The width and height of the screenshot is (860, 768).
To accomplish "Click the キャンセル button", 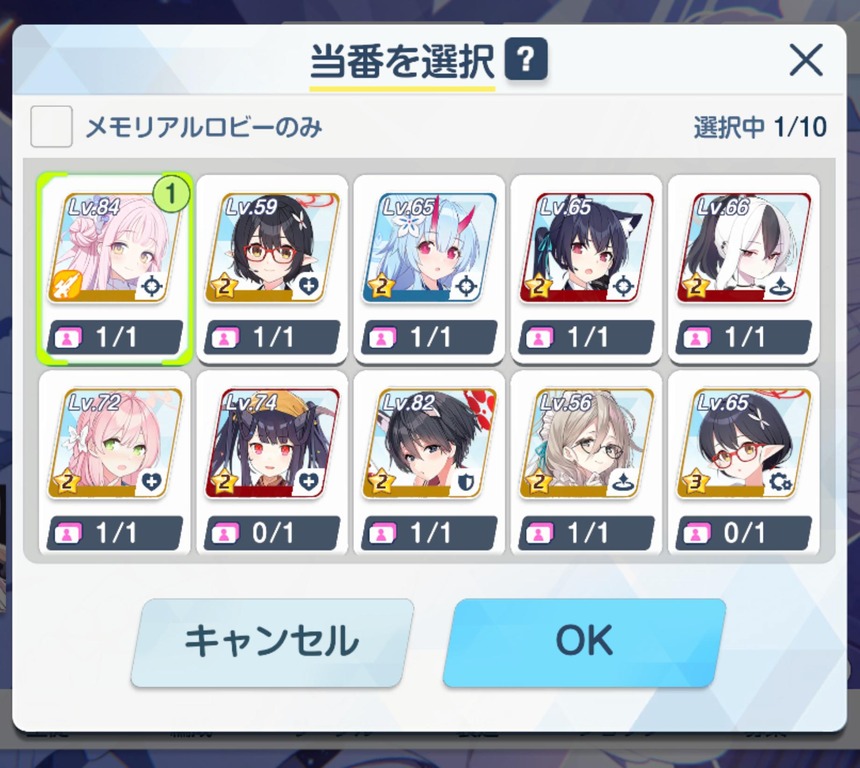I will point(272,642).
